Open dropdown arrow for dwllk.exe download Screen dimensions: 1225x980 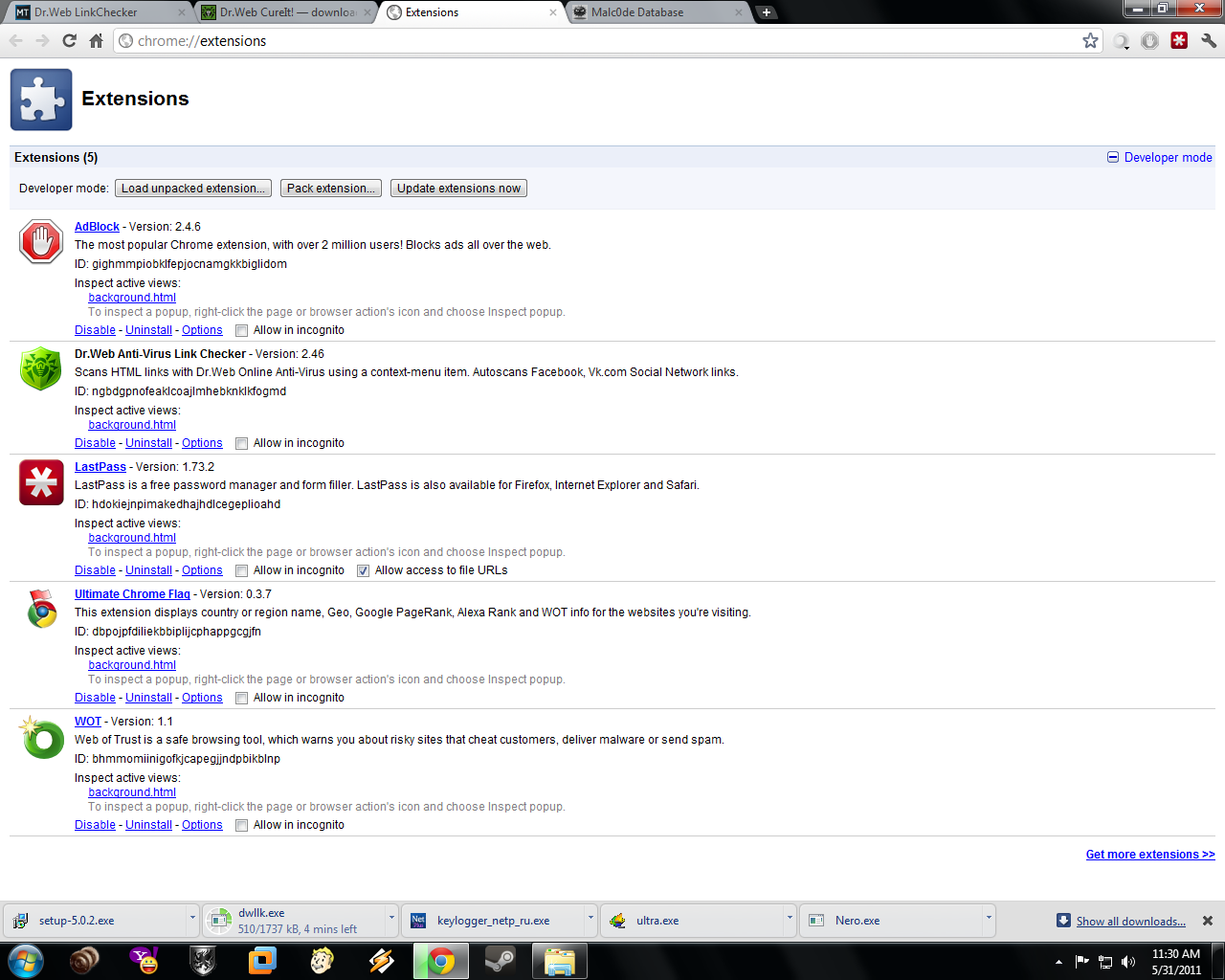[x=391, y=919]
